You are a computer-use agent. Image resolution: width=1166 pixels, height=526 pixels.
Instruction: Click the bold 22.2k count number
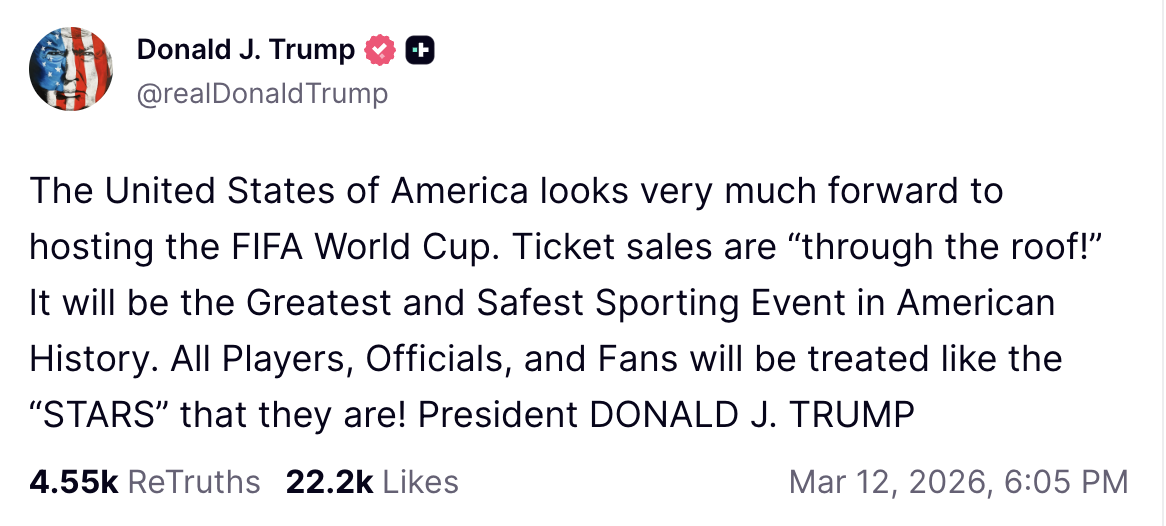[x=329, y=482]
